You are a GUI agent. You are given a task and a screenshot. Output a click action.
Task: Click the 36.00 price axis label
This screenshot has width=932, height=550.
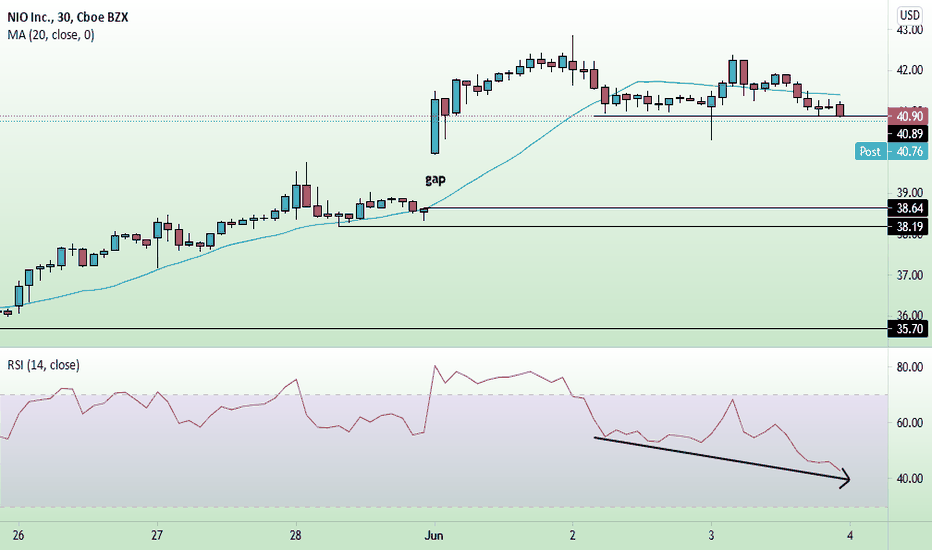click(909, 315)
